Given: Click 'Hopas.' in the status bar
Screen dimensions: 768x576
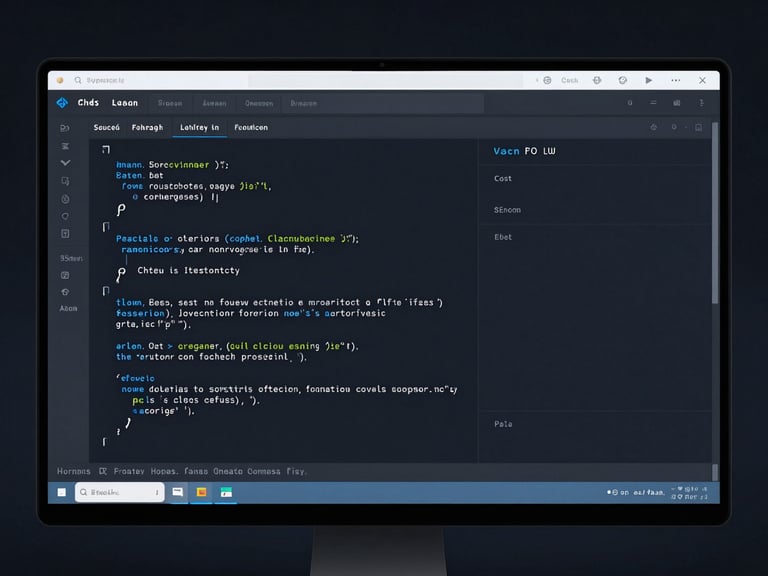Looking at the screenshot, I should [x=164, y=471].
